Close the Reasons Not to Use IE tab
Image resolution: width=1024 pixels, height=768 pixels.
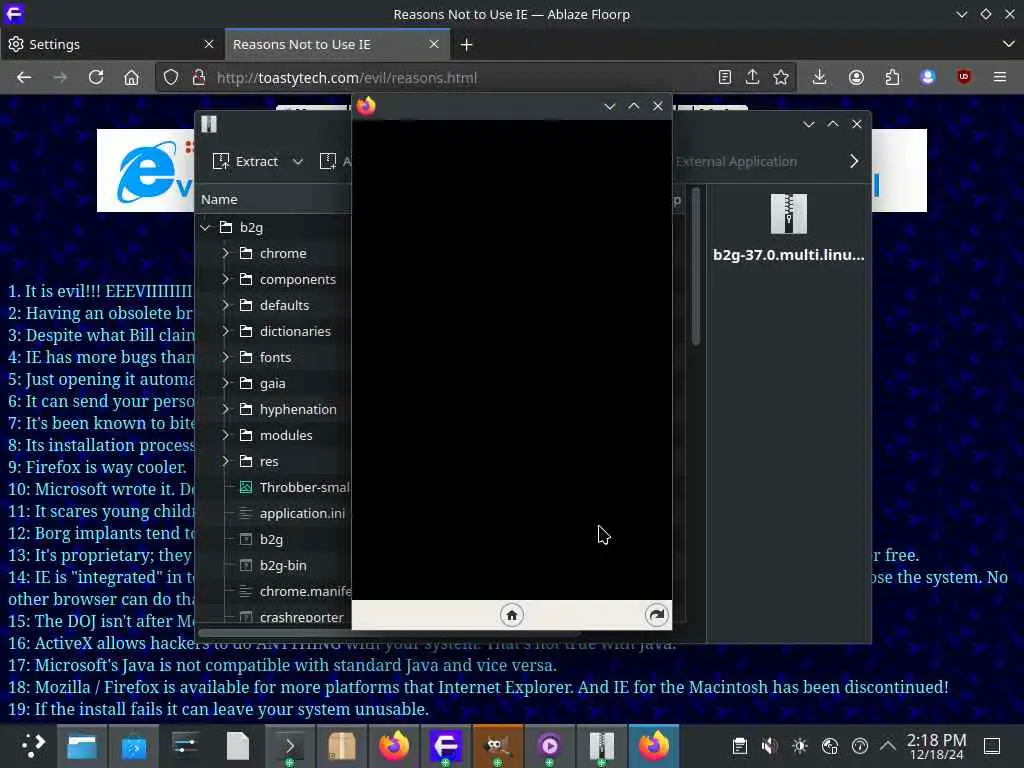click(434, 44)
